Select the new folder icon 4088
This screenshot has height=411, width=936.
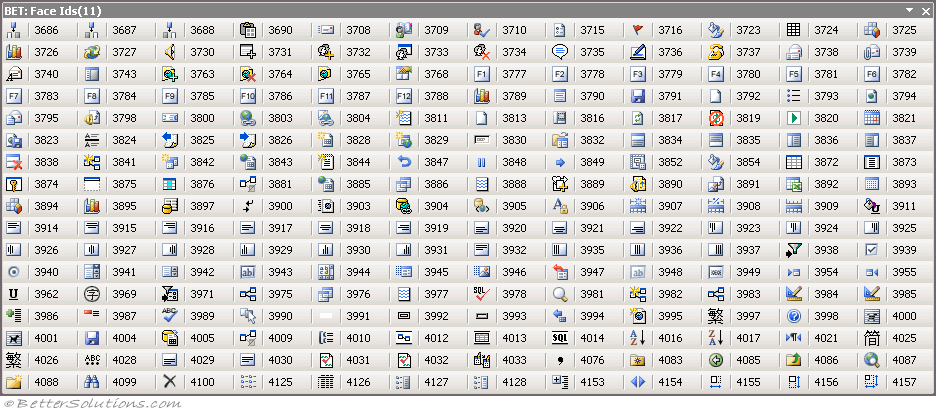pos(13,382)
